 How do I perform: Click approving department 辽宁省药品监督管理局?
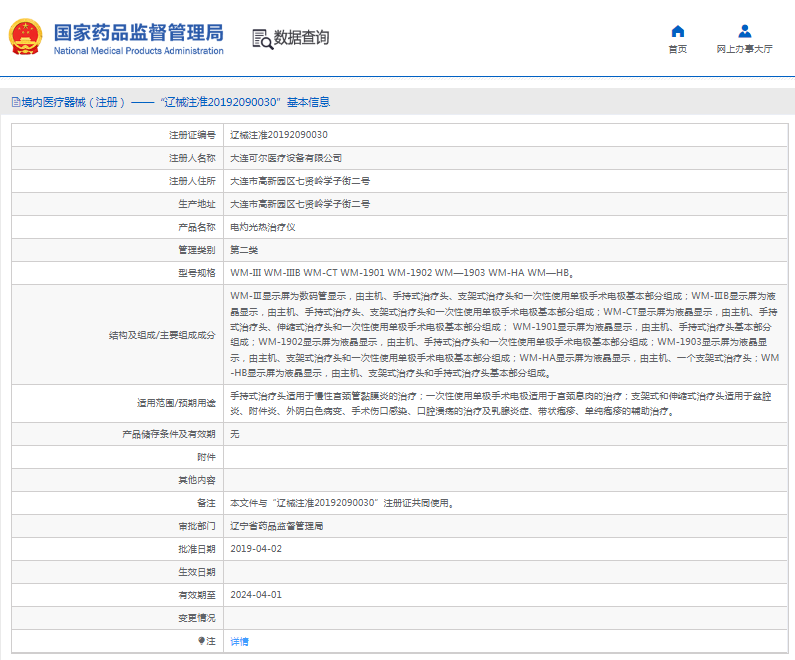coord(277,526)
